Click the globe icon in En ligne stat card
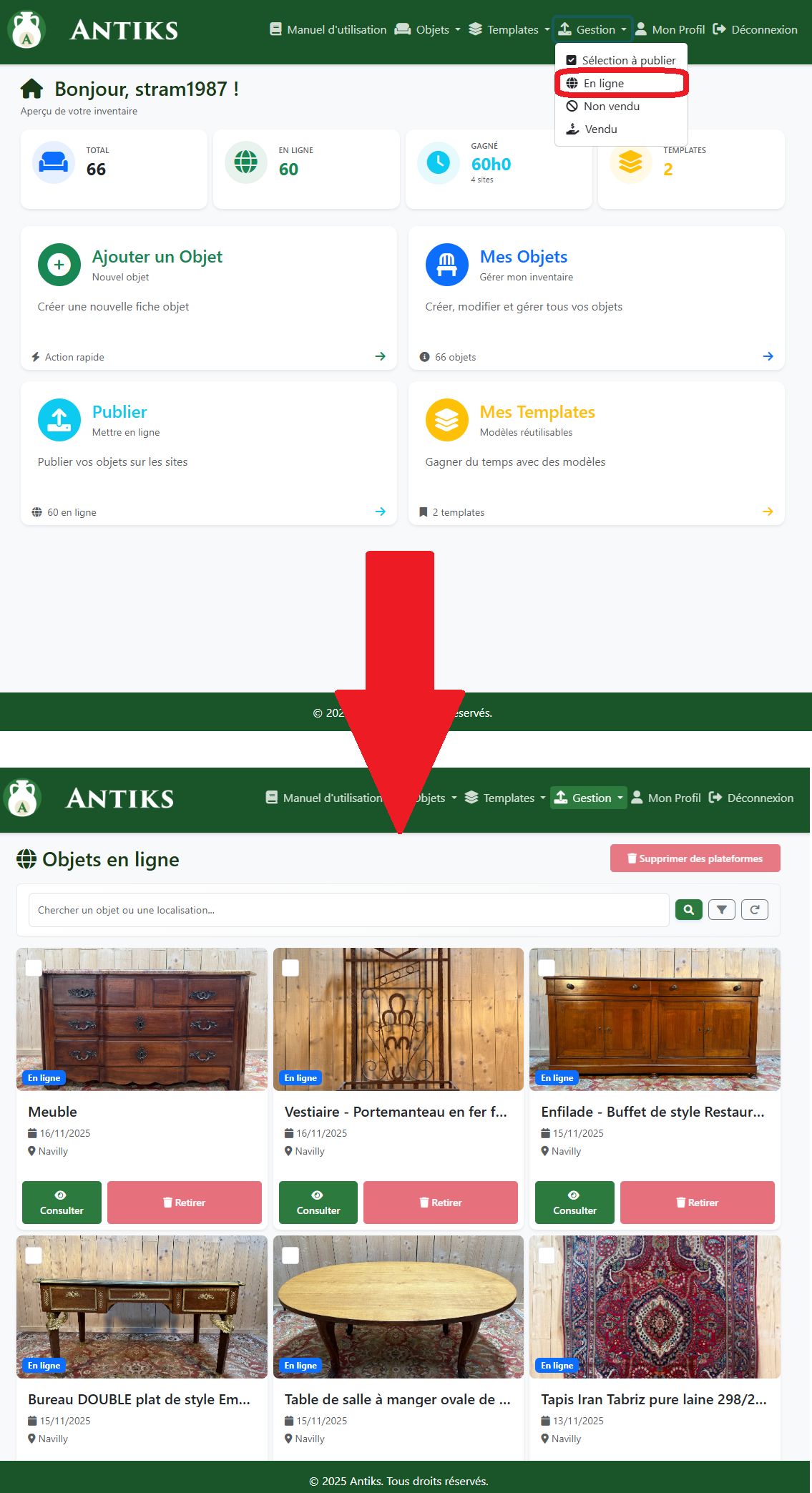 (246, 162)
